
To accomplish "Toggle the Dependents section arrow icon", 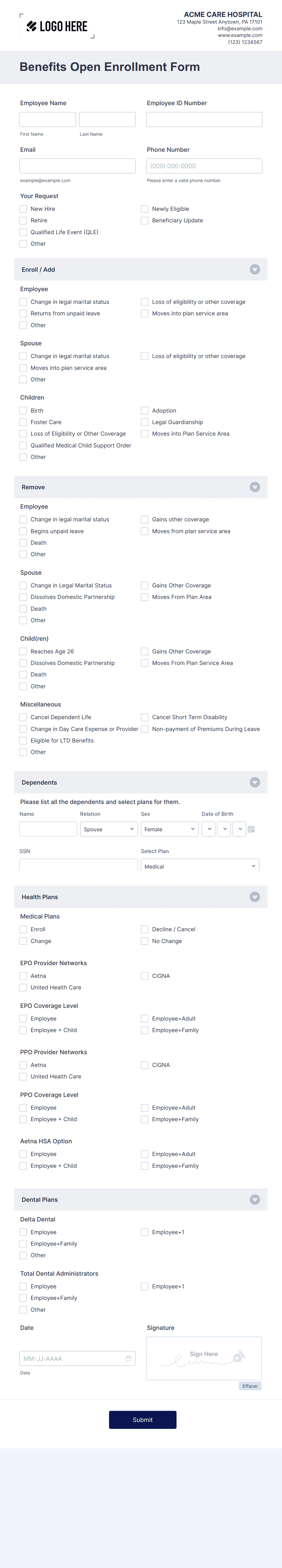I will pos(255,782).
